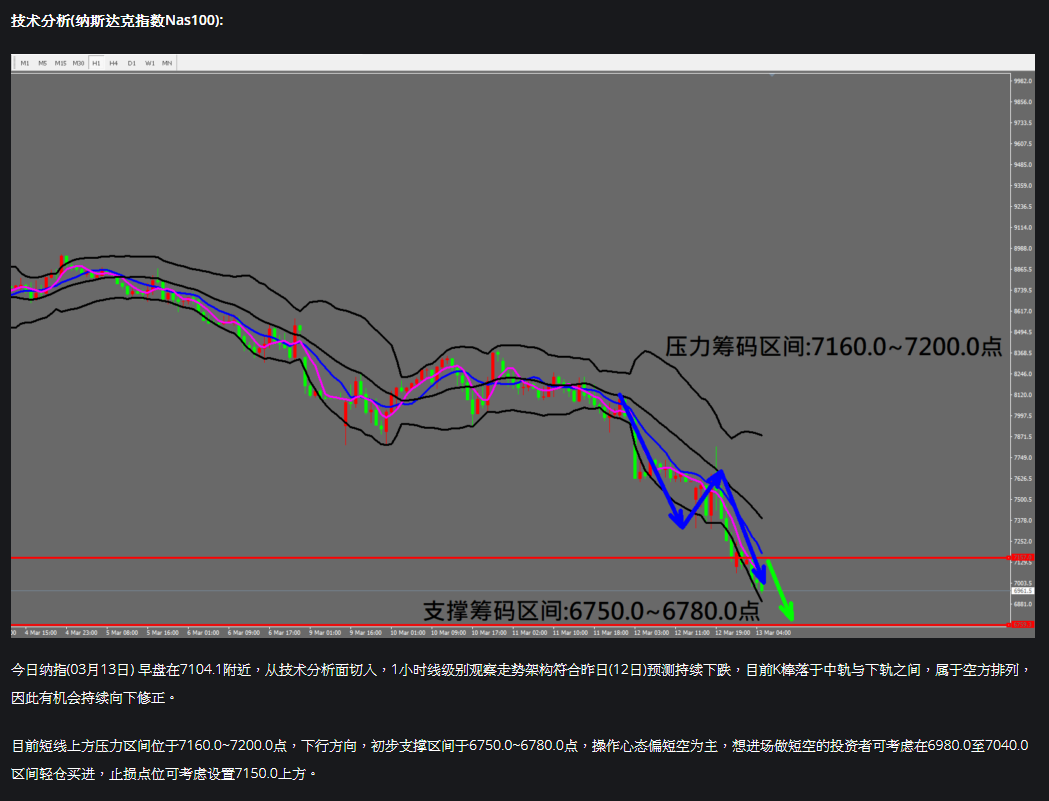1049x801 pixels.
Task: Click the active H1 timeframe button
Action: (x=96, y=63)
